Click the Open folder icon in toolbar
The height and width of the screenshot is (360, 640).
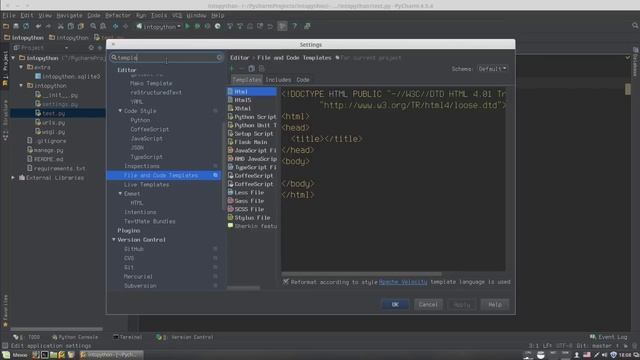(x=6, y=26)
